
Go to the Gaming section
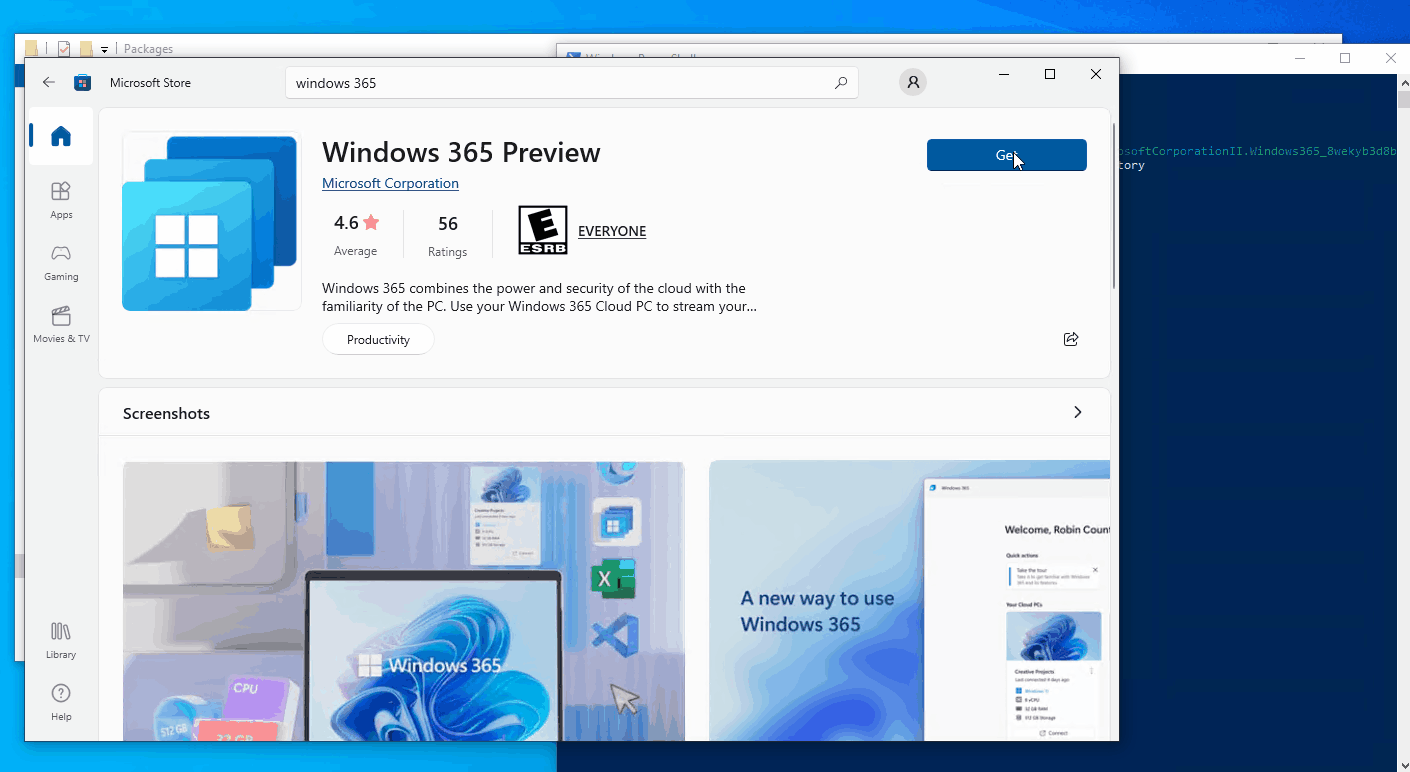pos(61,262)
